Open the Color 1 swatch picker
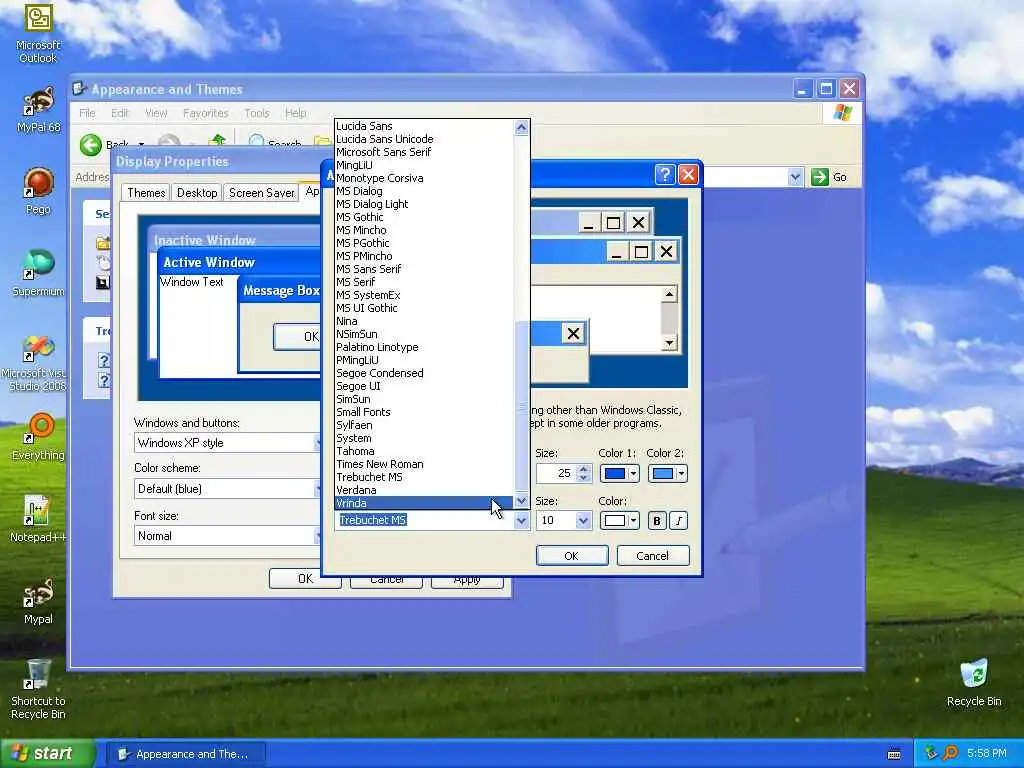This screenshot has height=768, width=1024. 619,473
